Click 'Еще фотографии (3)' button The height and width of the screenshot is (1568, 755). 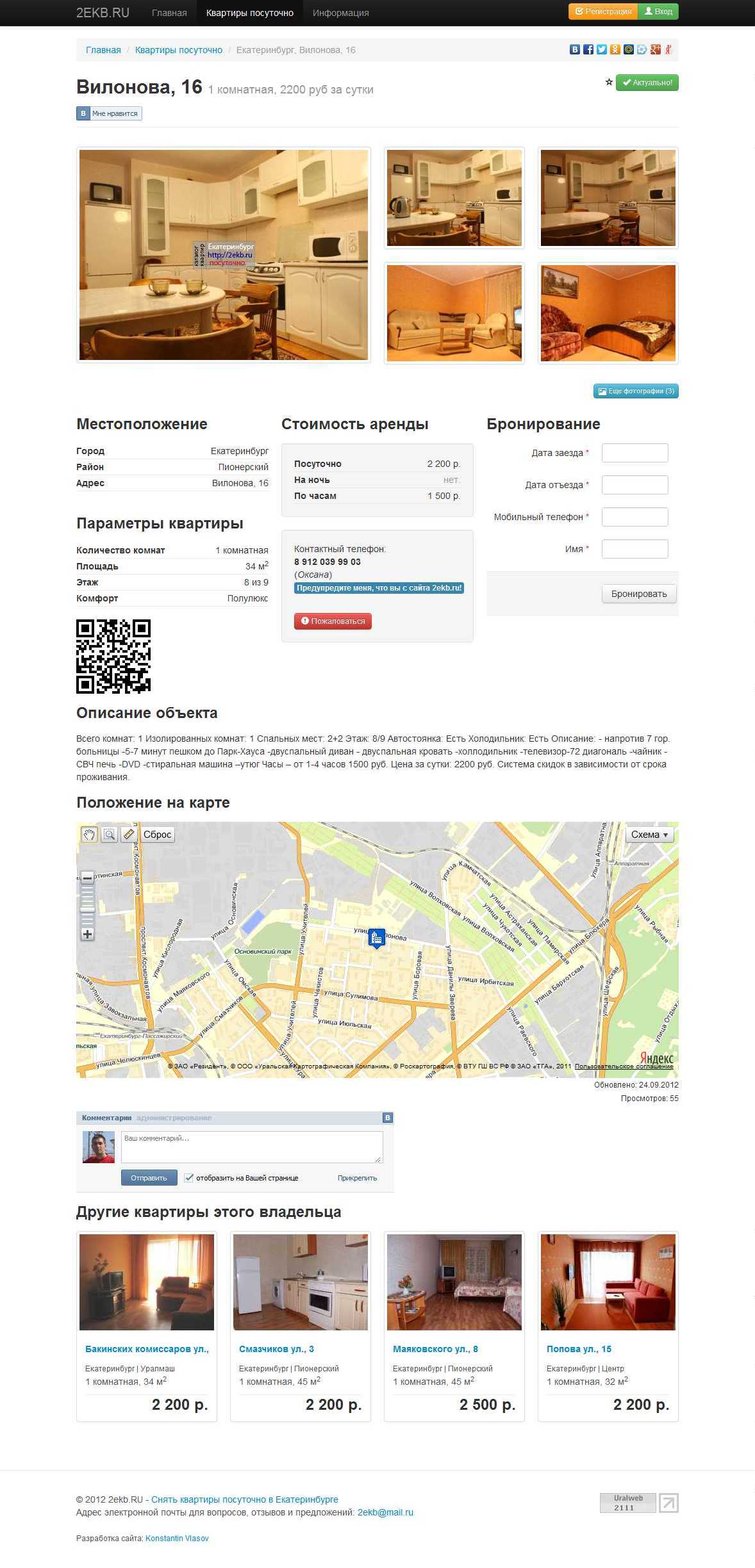[x=636, y=391]
